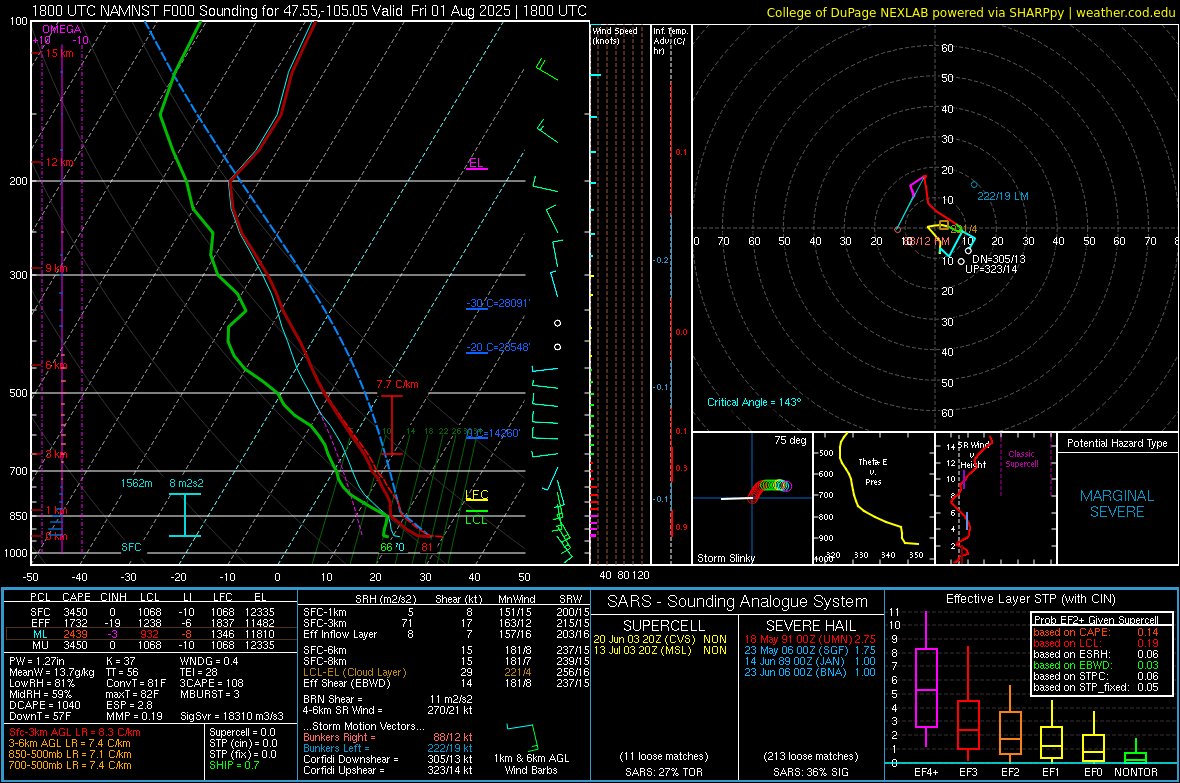Viewport: 1180px width, 783px height.
Task: Click the '23 May 06 00Z (SGF) 1.75' analogue
Action: (x=810, y=650)
